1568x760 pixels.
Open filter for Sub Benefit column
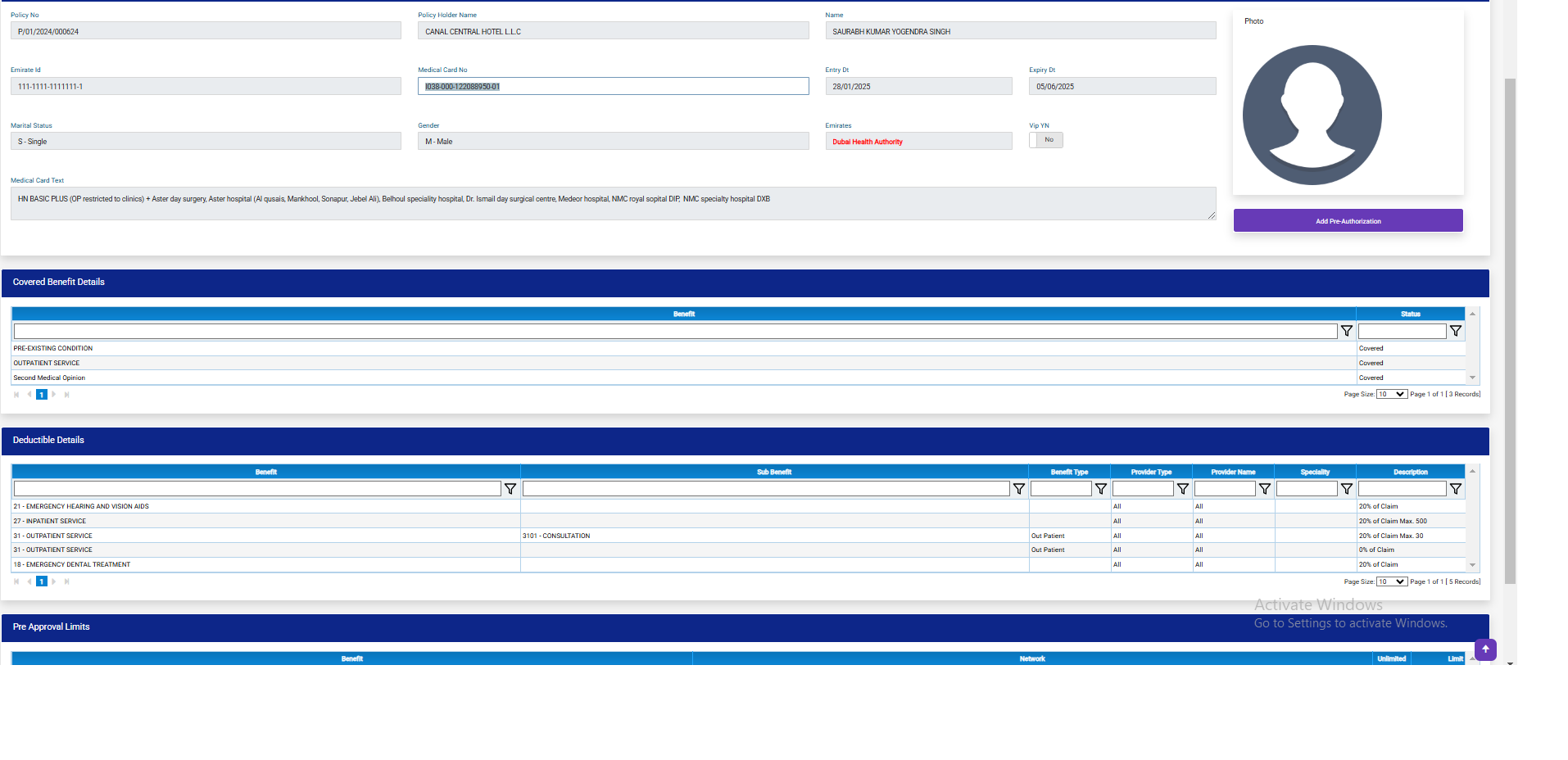(x=1018, y=489)
